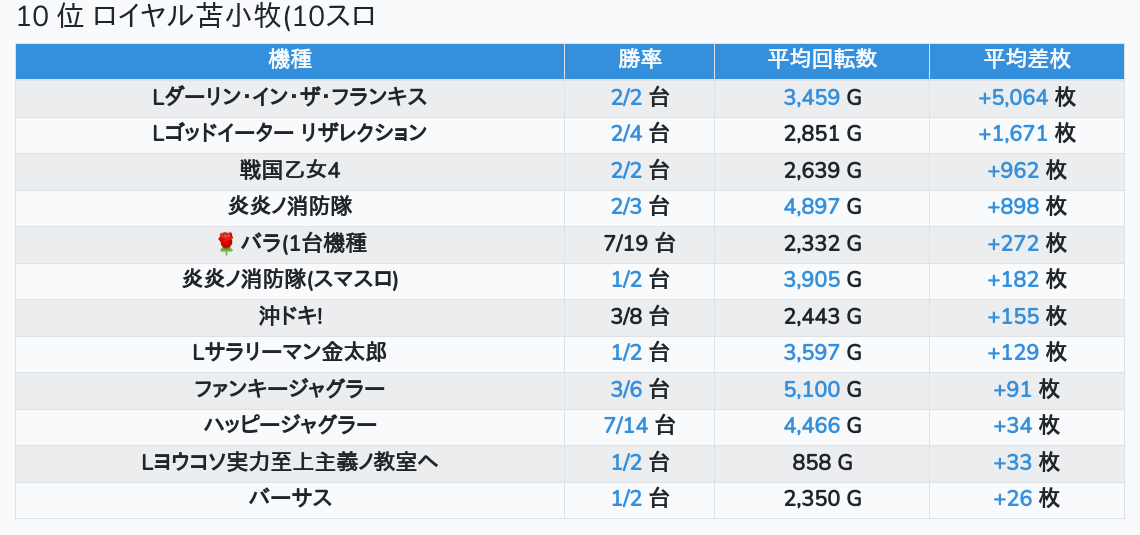Sort table by 機種 column header

[x=290, y=60]
